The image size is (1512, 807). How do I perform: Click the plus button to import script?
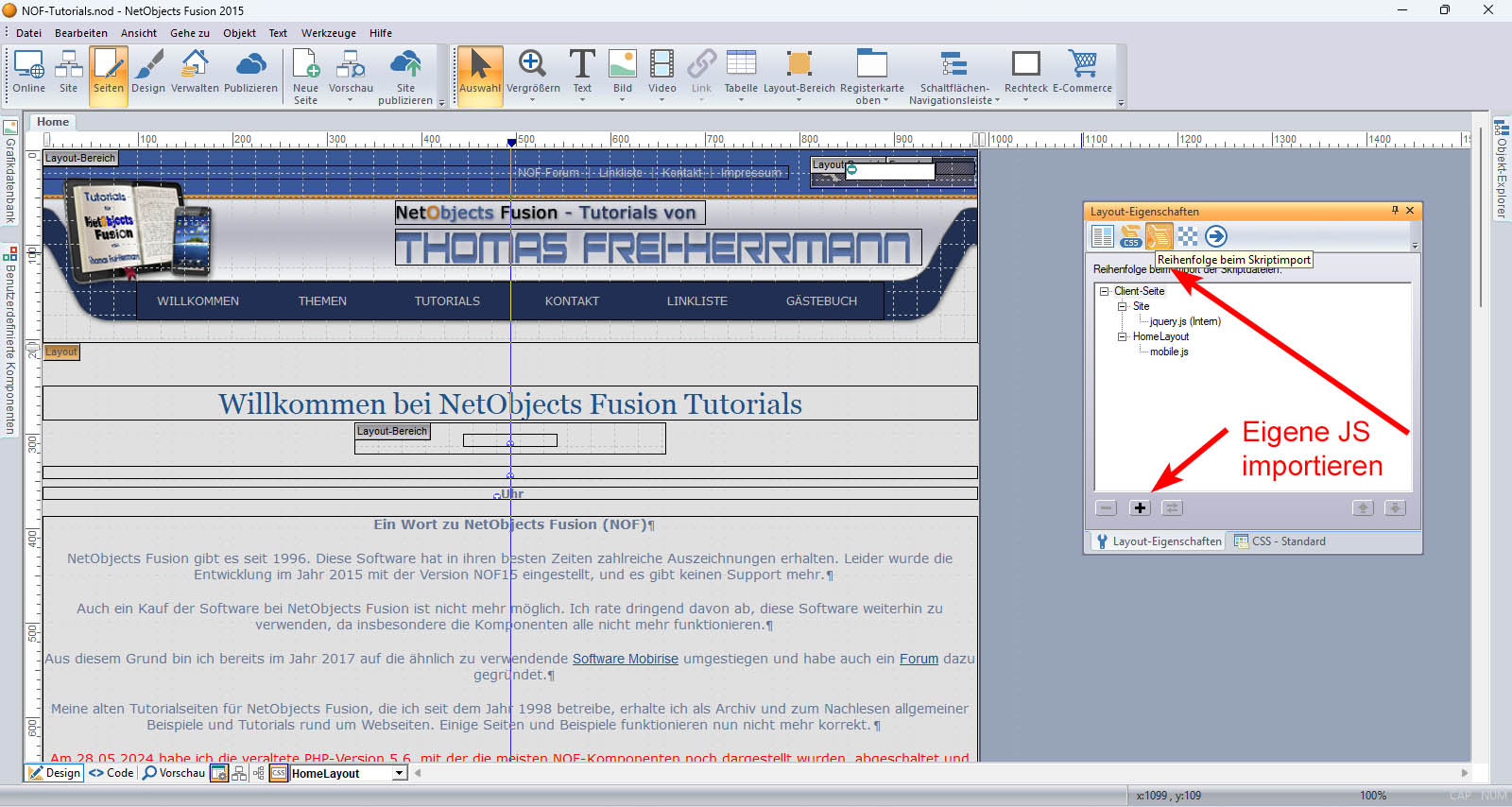[x=1140, y=508]
